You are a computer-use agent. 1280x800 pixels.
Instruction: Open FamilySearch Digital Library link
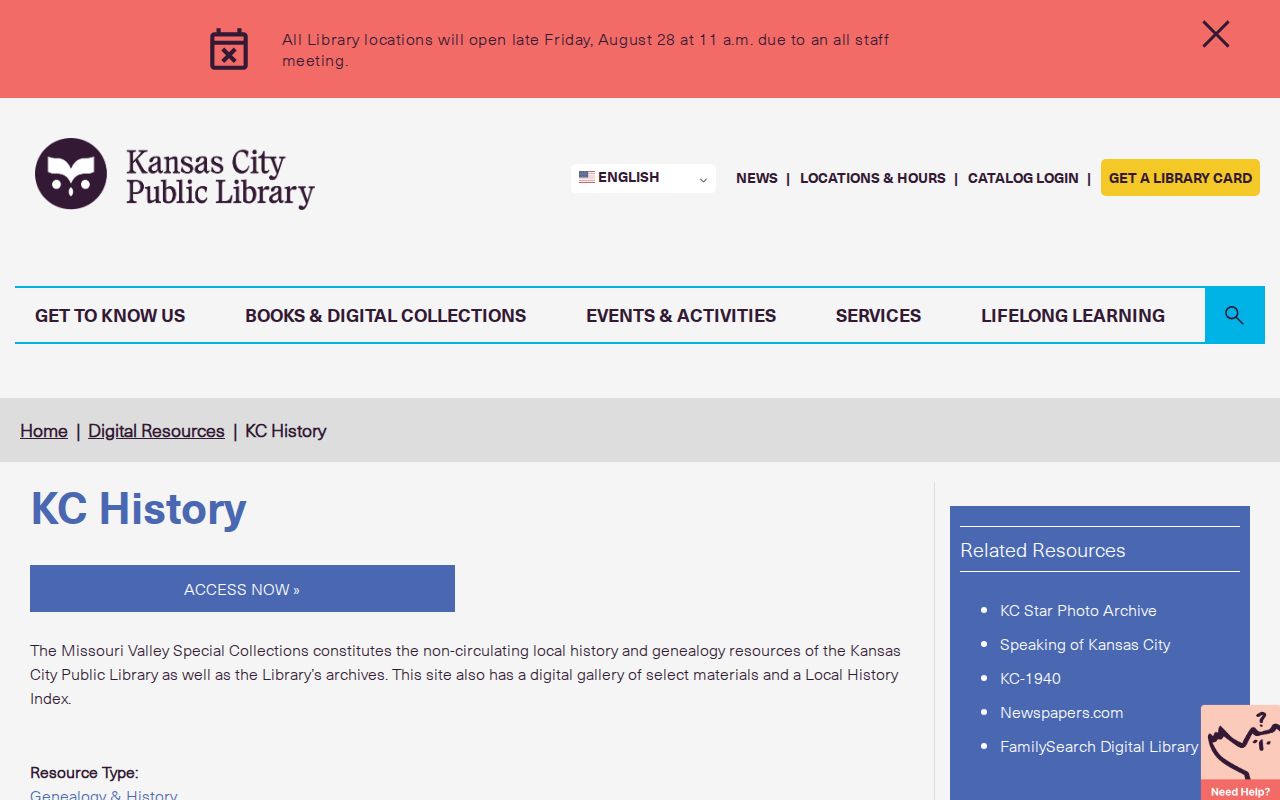tap(1099, 747)
